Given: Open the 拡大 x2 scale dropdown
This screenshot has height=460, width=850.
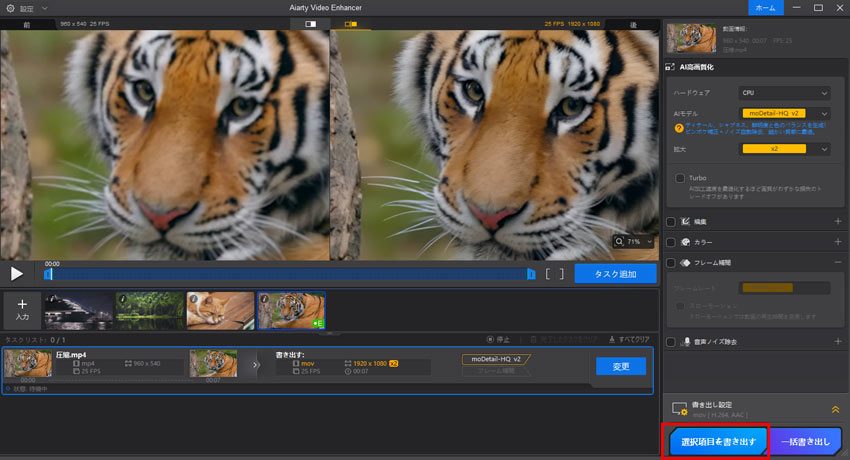Looking at the screenshot, I should (x=784, y=149).
